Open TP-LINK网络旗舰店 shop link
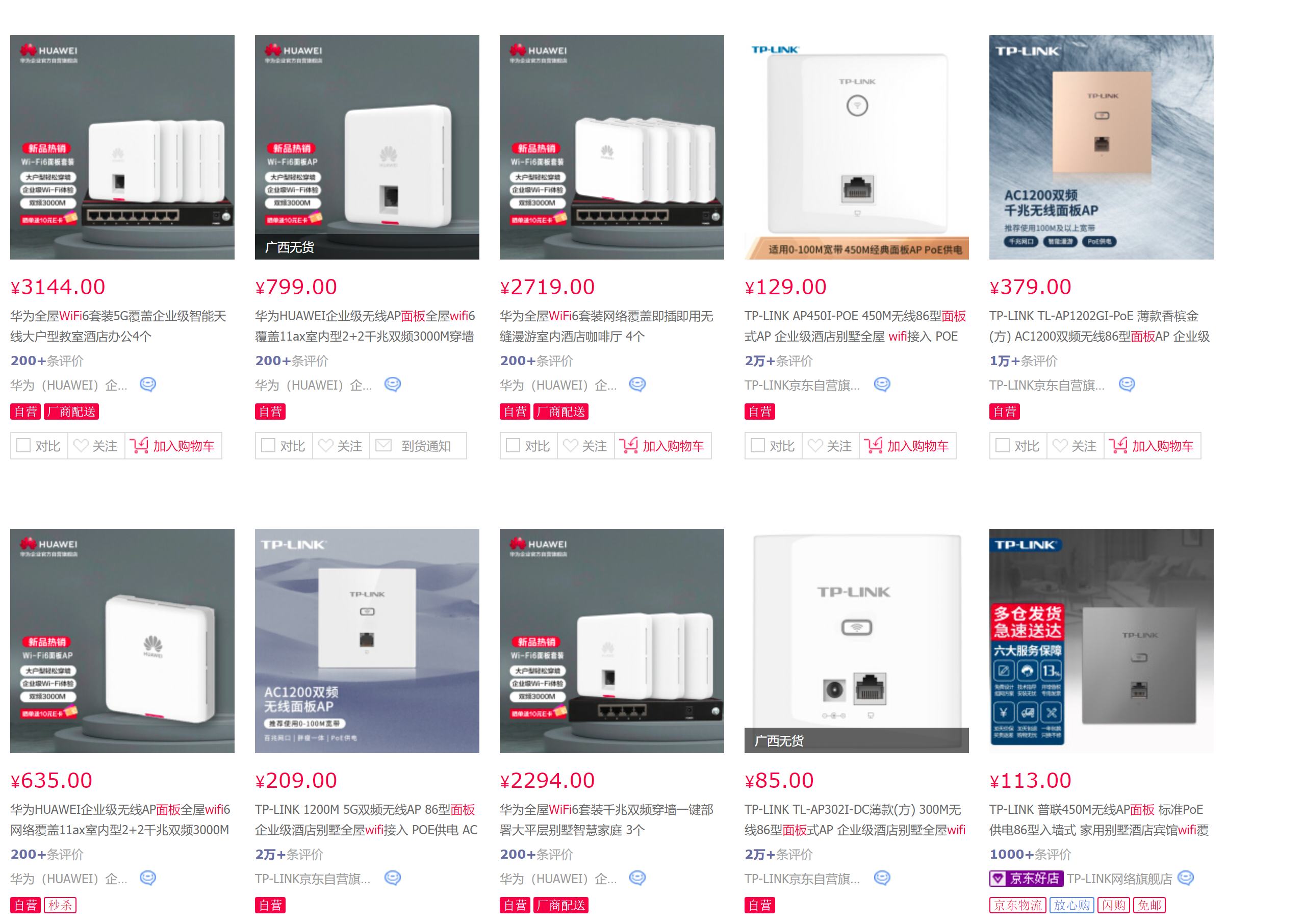Screen dimensions: 1304x924 coord(1119,879)
